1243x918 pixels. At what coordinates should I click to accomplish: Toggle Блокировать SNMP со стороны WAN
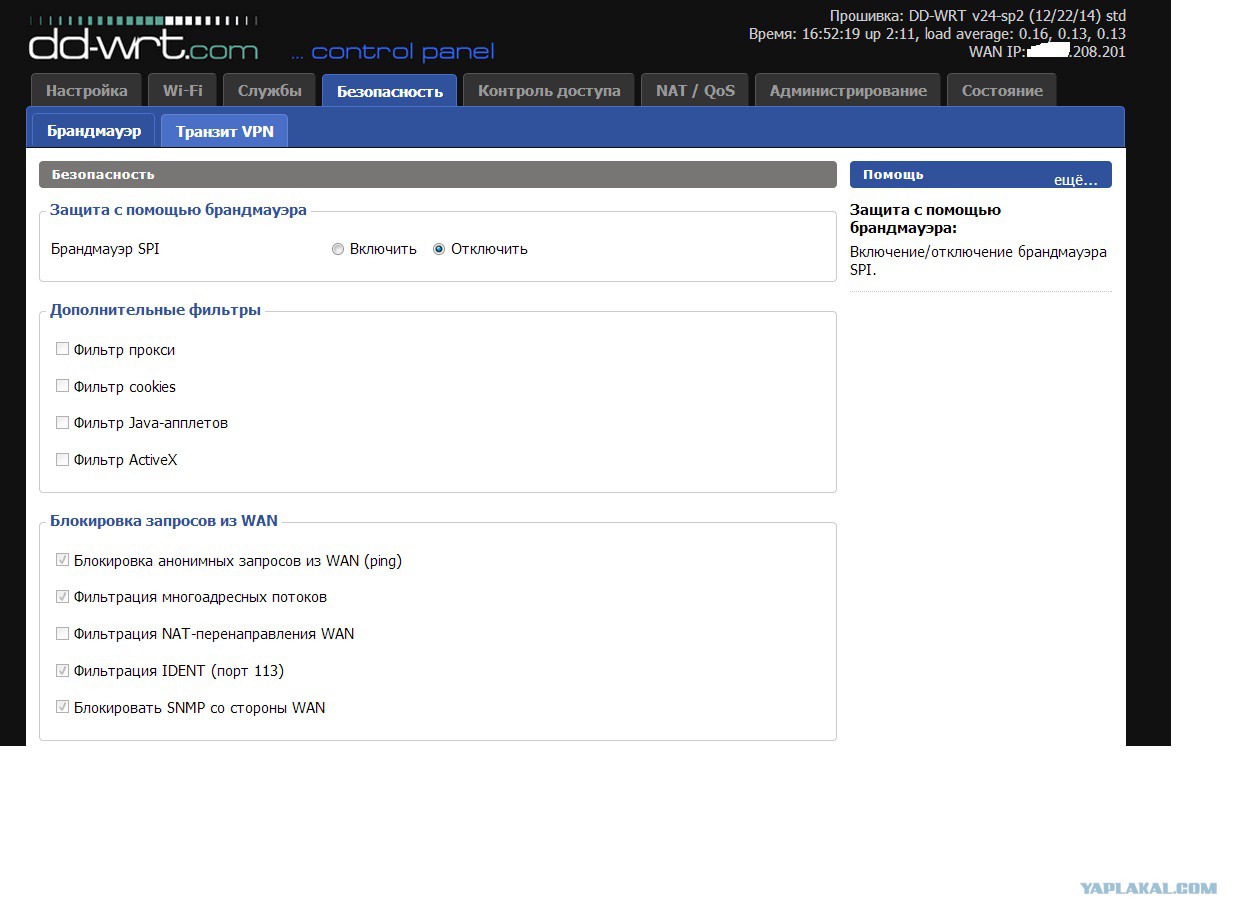point(62,707)
